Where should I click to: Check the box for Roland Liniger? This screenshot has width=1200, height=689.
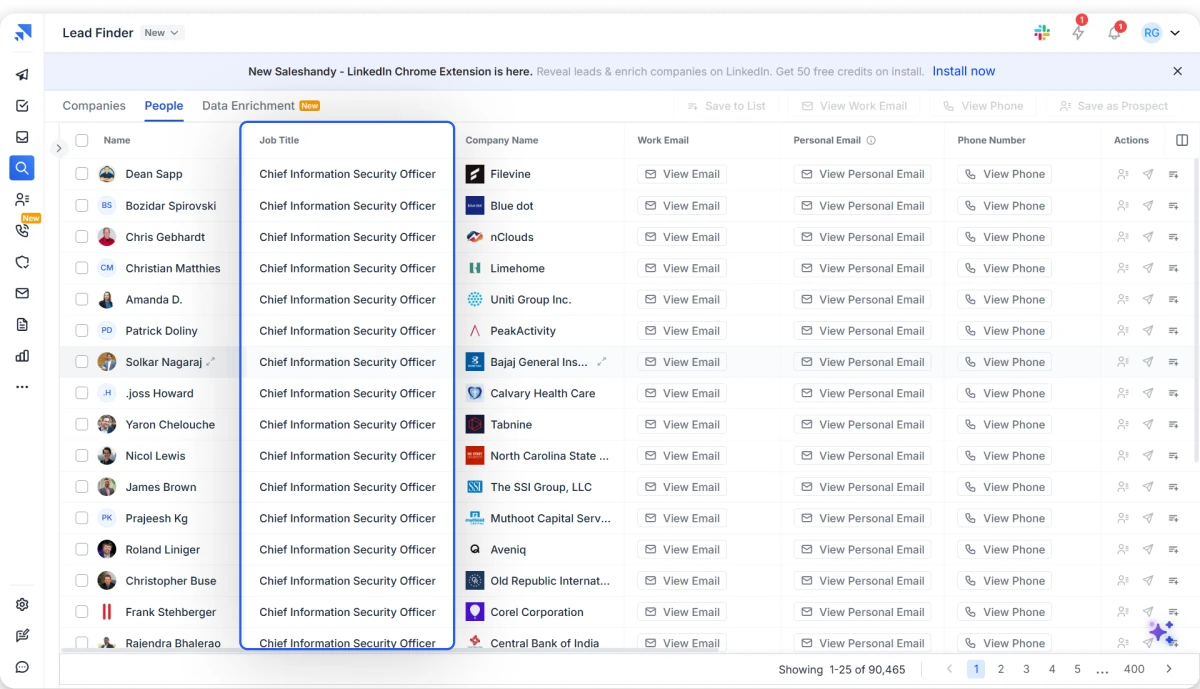tap(82, 550)
